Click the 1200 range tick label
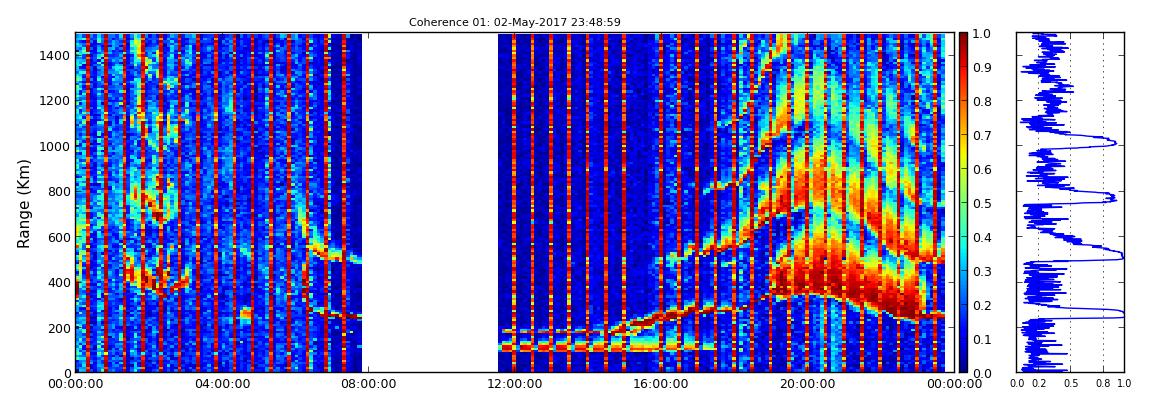This screenshot has height=407, width=1150. pyautogui.click(x=54, y=100)
